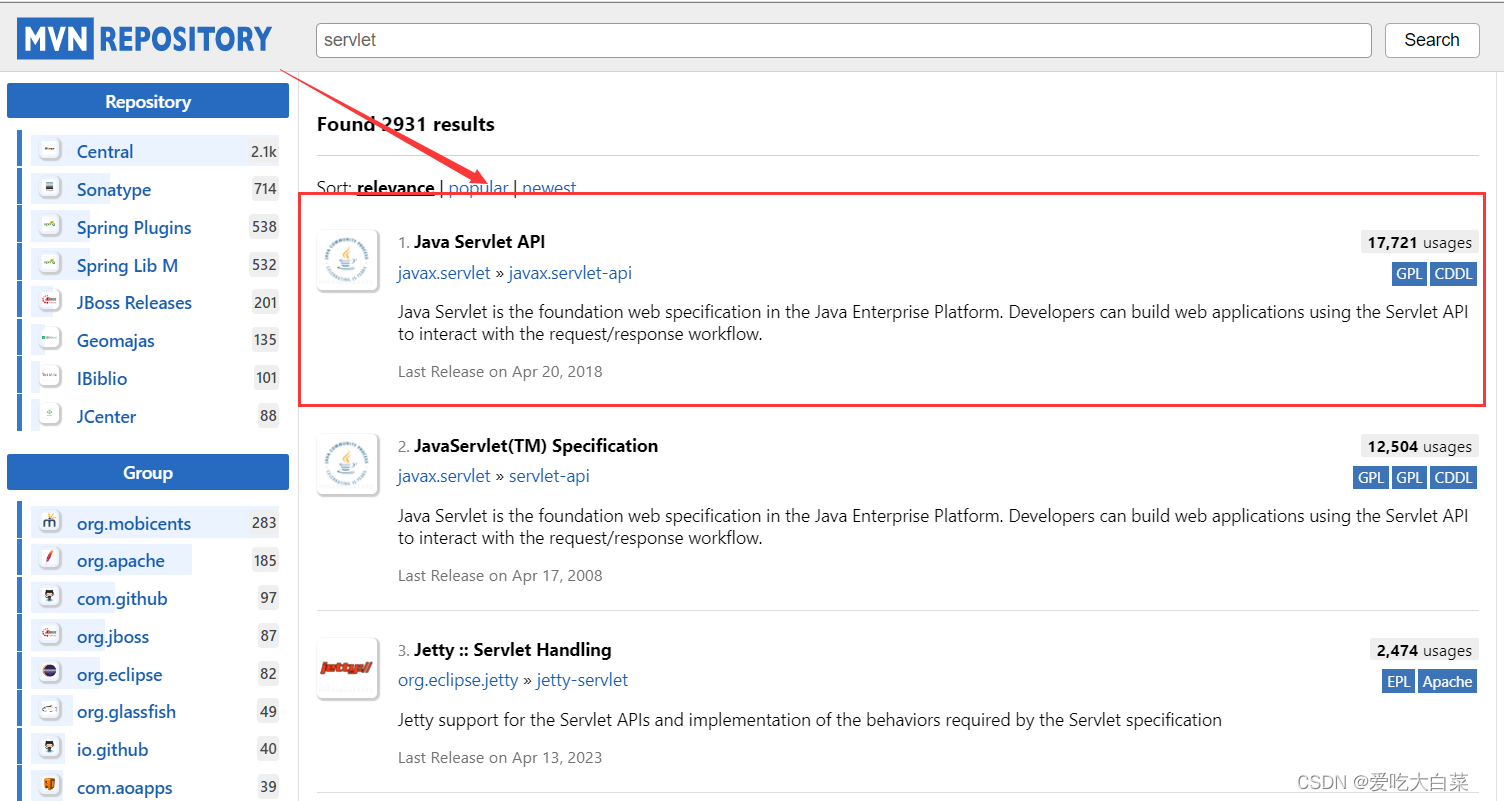Filter by org.eclipse group
The width and height of the screenshot is (1504, 801).
click(120, 674)
